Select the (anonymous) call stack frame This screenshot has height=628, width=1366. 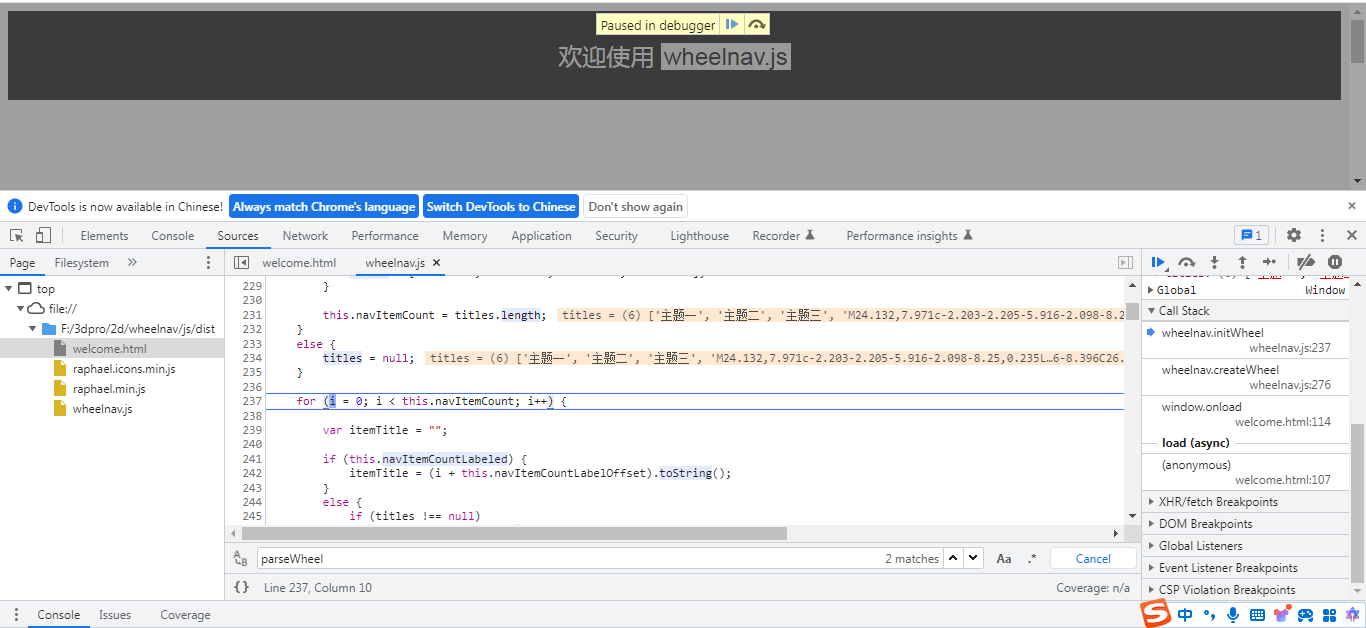(1245, 472)
